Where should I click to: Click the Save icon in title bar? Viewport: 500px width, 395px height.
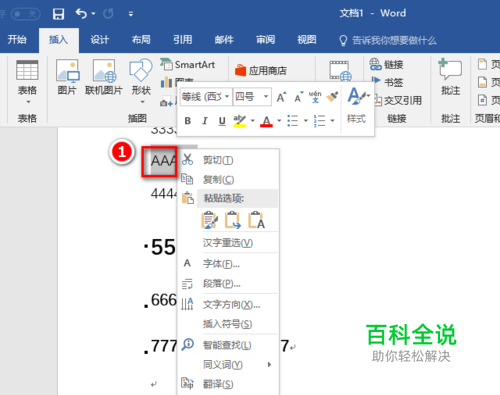click(x=58, y=14)
